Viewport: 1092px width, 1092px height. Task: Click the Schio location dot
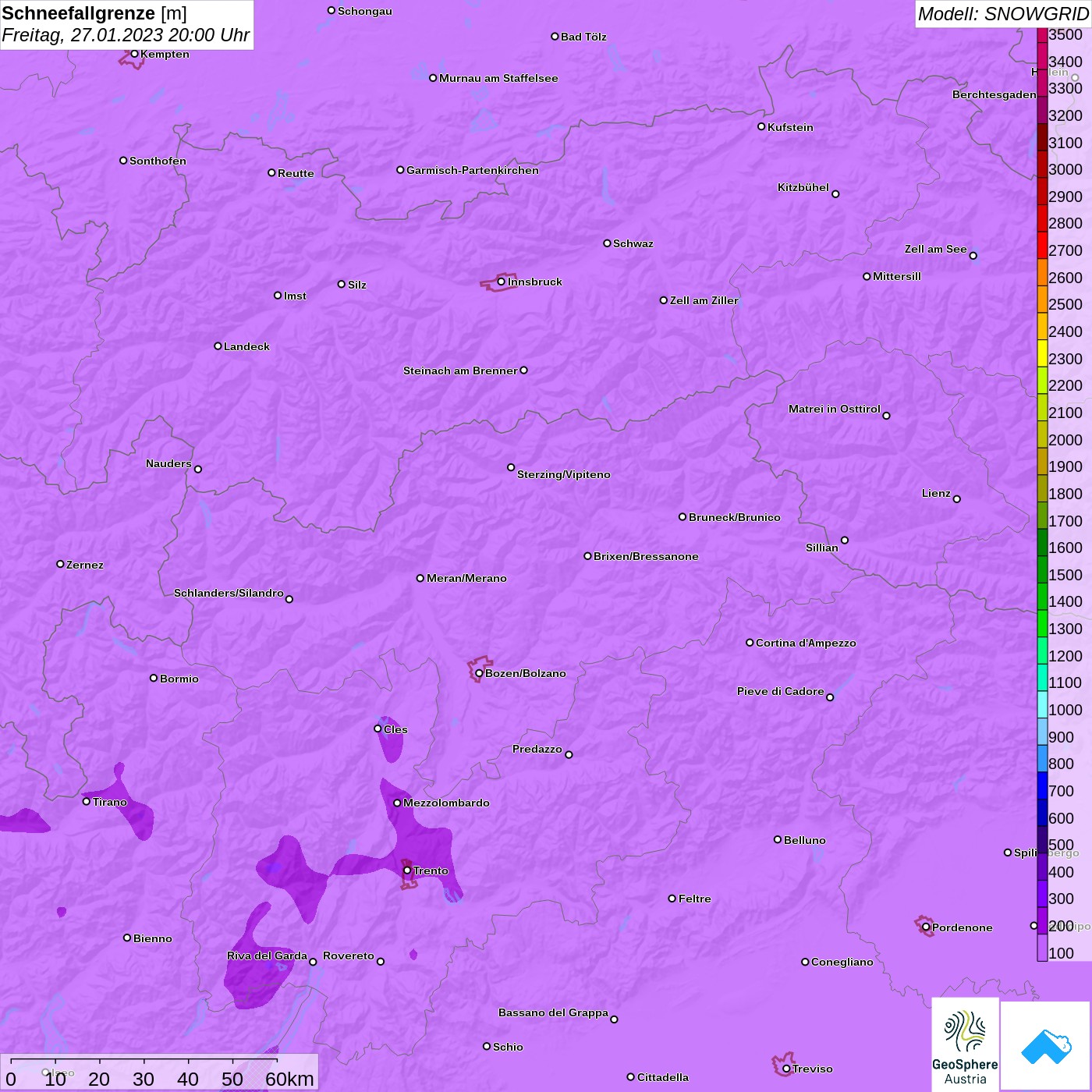pos(487,1046)
